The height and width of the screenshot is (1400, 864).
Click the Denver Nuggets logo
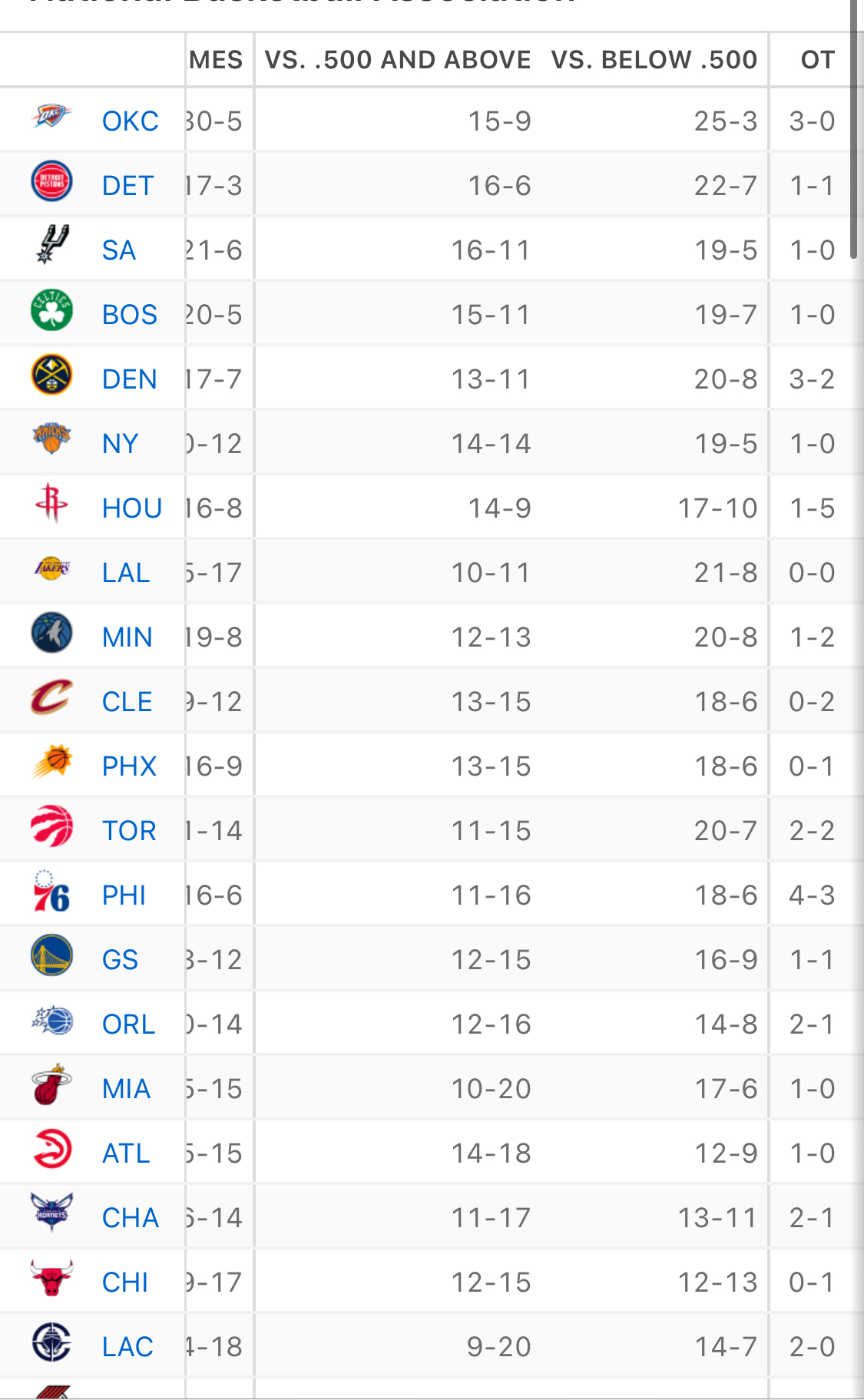click(x=51, y=376)
